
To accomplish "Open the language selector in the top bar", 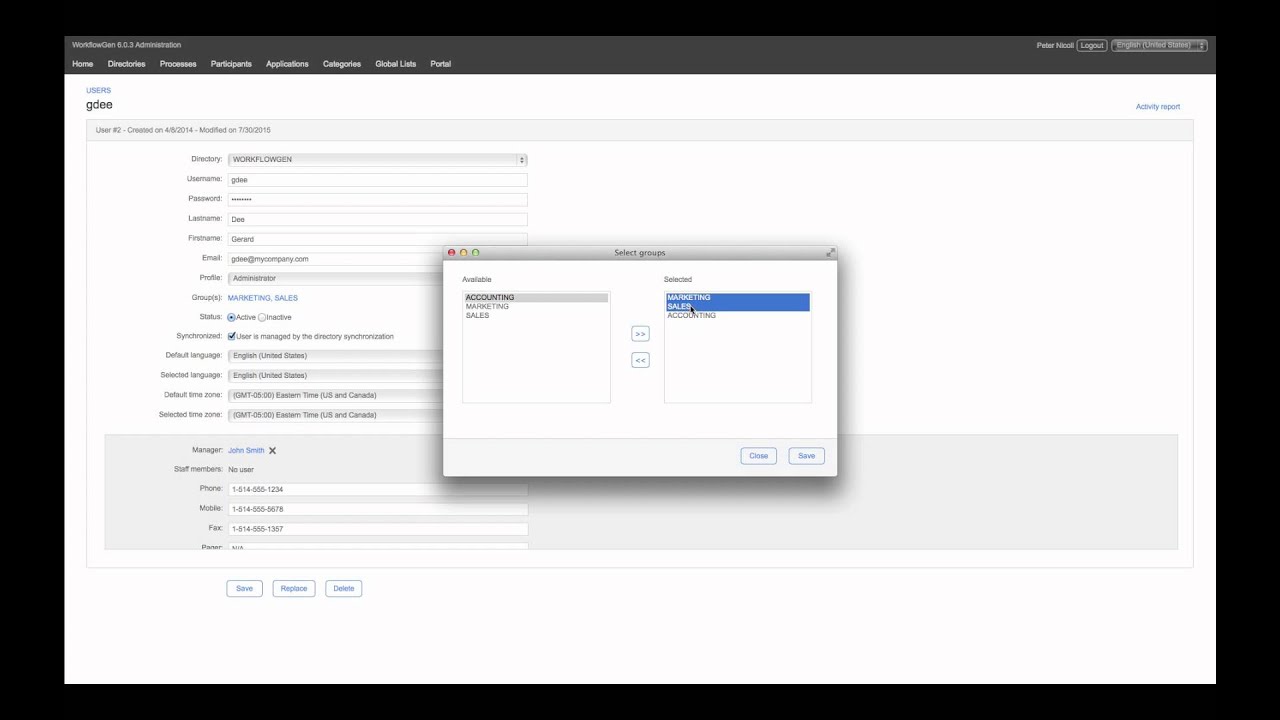I will coord(1160,46).
